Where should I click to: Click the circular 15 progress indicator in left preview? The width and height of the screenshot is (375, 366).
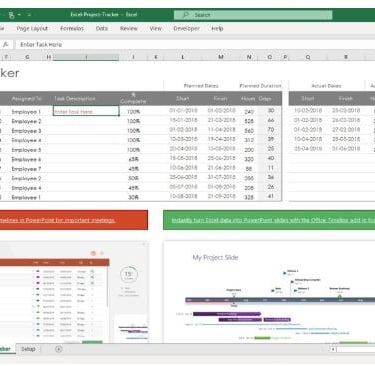tap(128, 275)
